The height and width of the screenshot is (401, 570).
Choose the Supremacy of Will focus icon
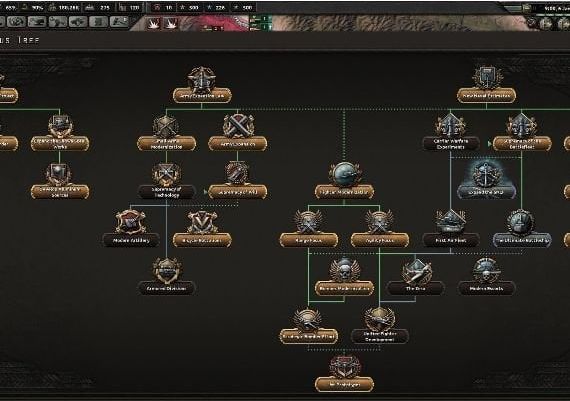[x=237, y=173]
